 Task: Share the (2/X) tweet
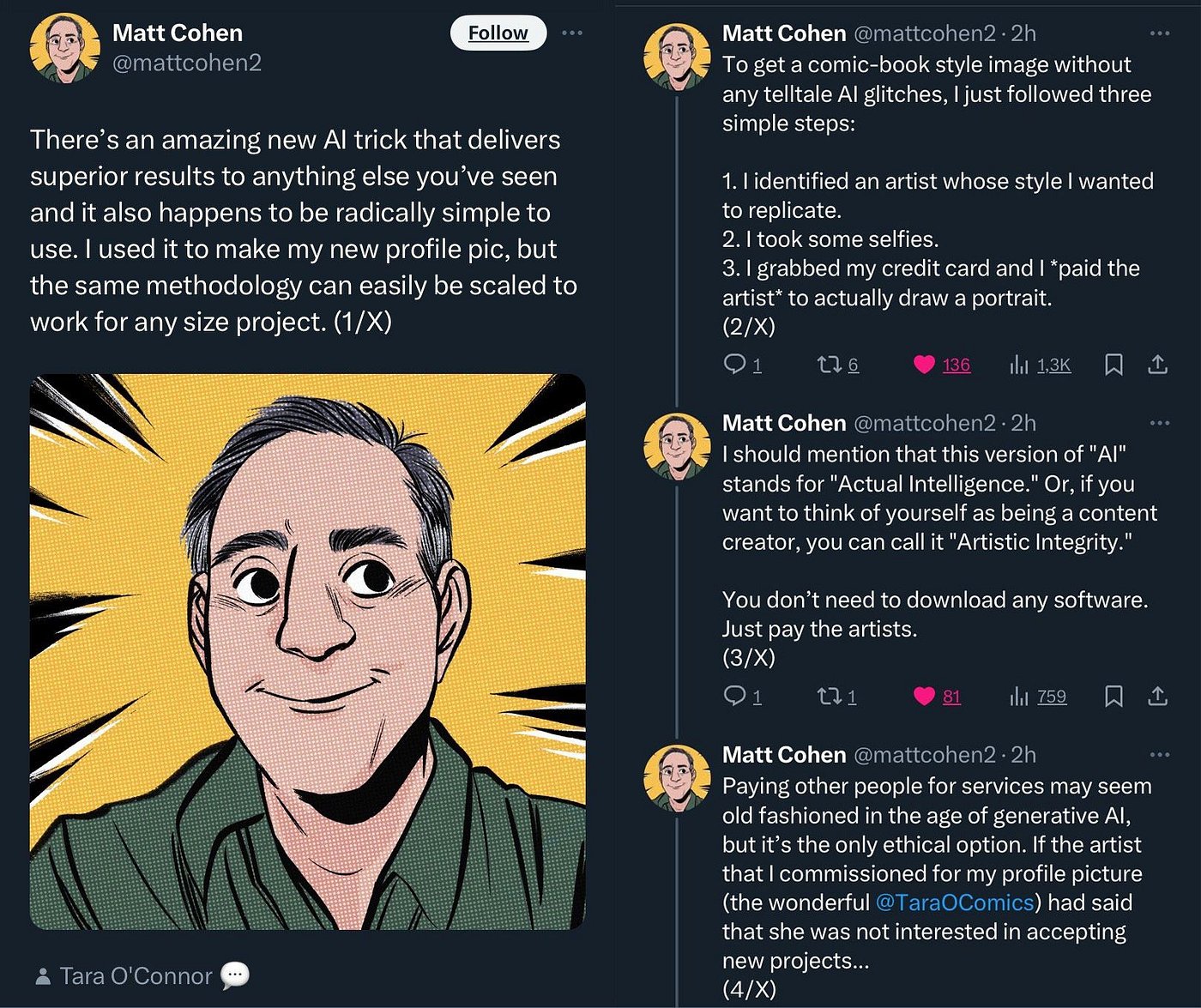click(1157, 365)
